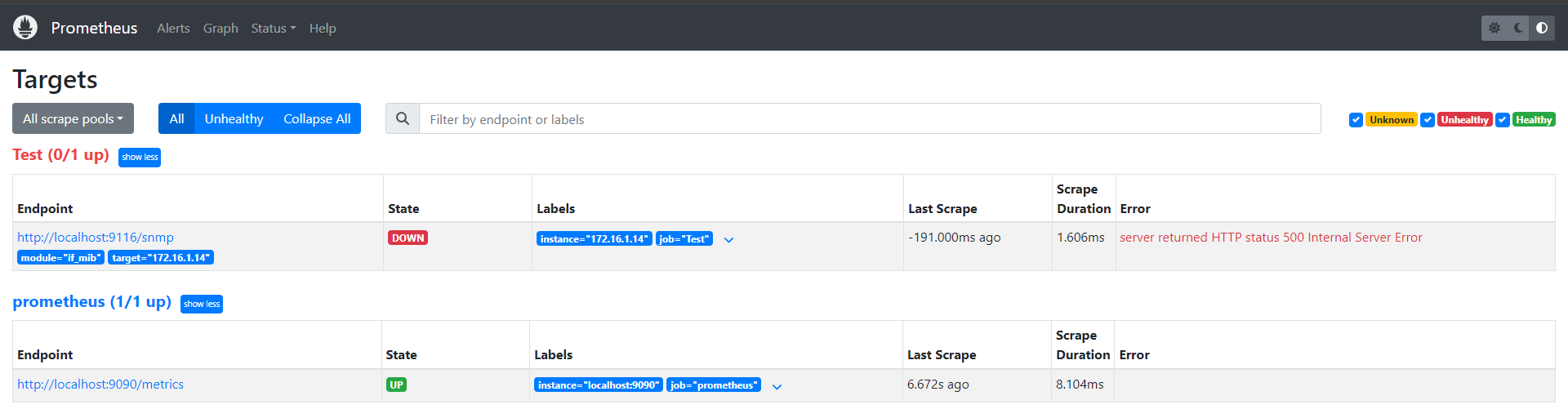Open the Alerts page
The image size is (1568, 418).
click(173, 29)
